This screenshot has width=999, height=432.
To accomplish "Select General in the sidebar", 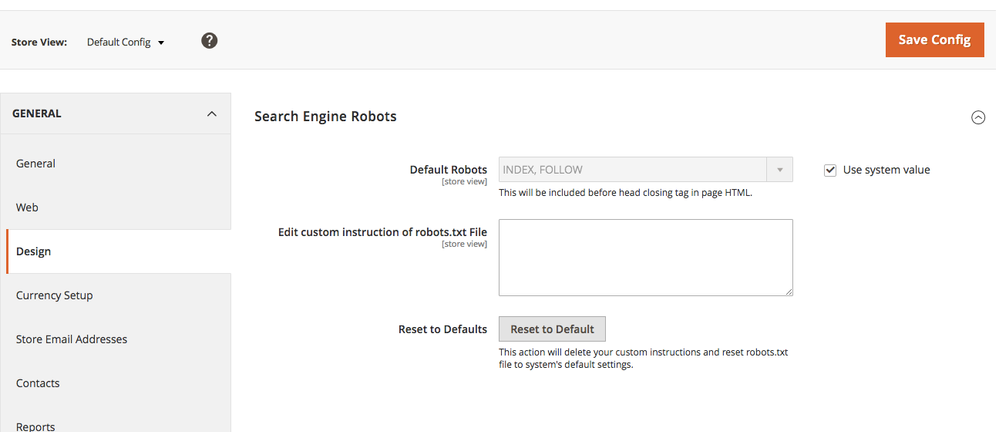I will pos(36,164).
